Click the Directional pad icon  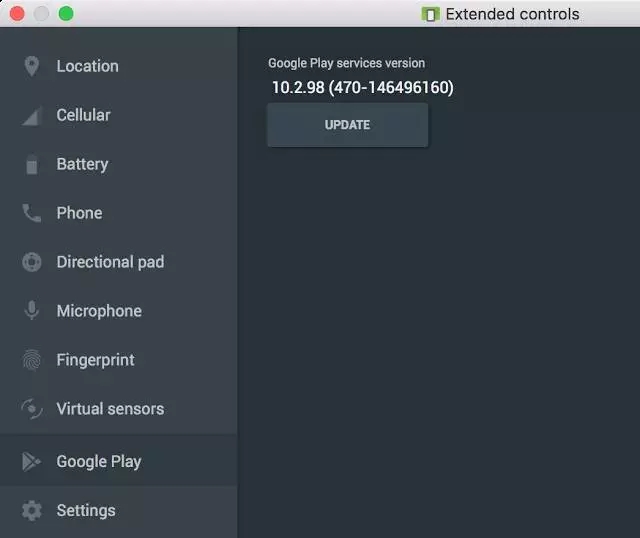tap(32, 262)
